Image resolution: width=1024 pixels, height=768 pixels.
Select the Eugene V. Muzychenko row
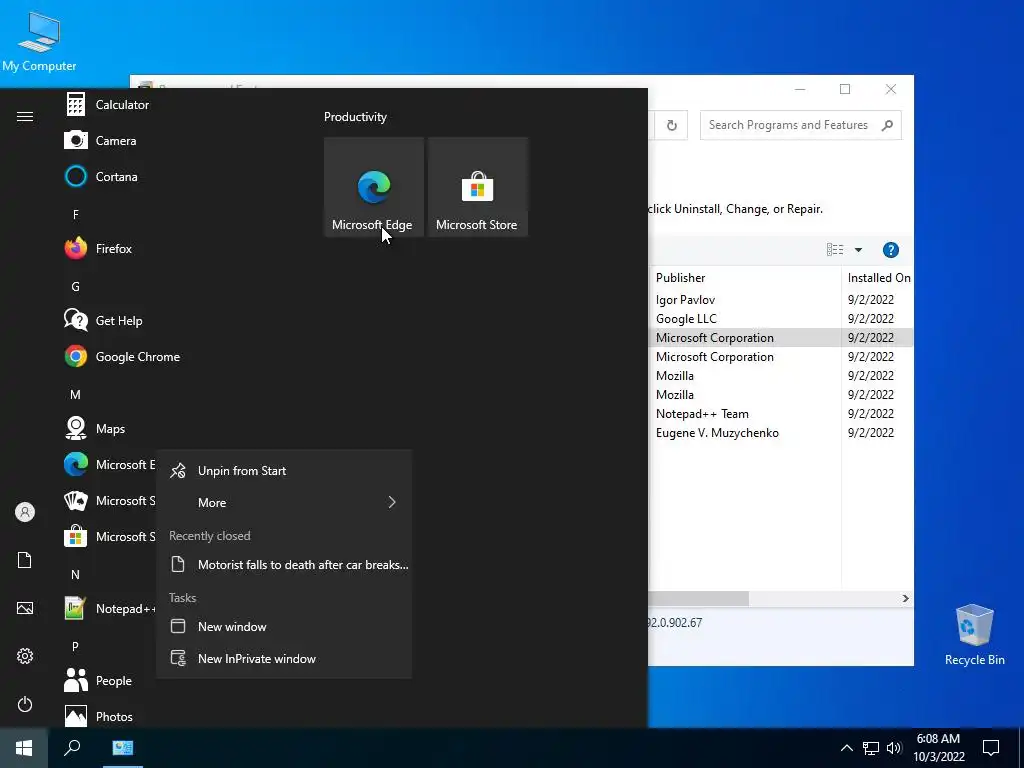(780, 433)
